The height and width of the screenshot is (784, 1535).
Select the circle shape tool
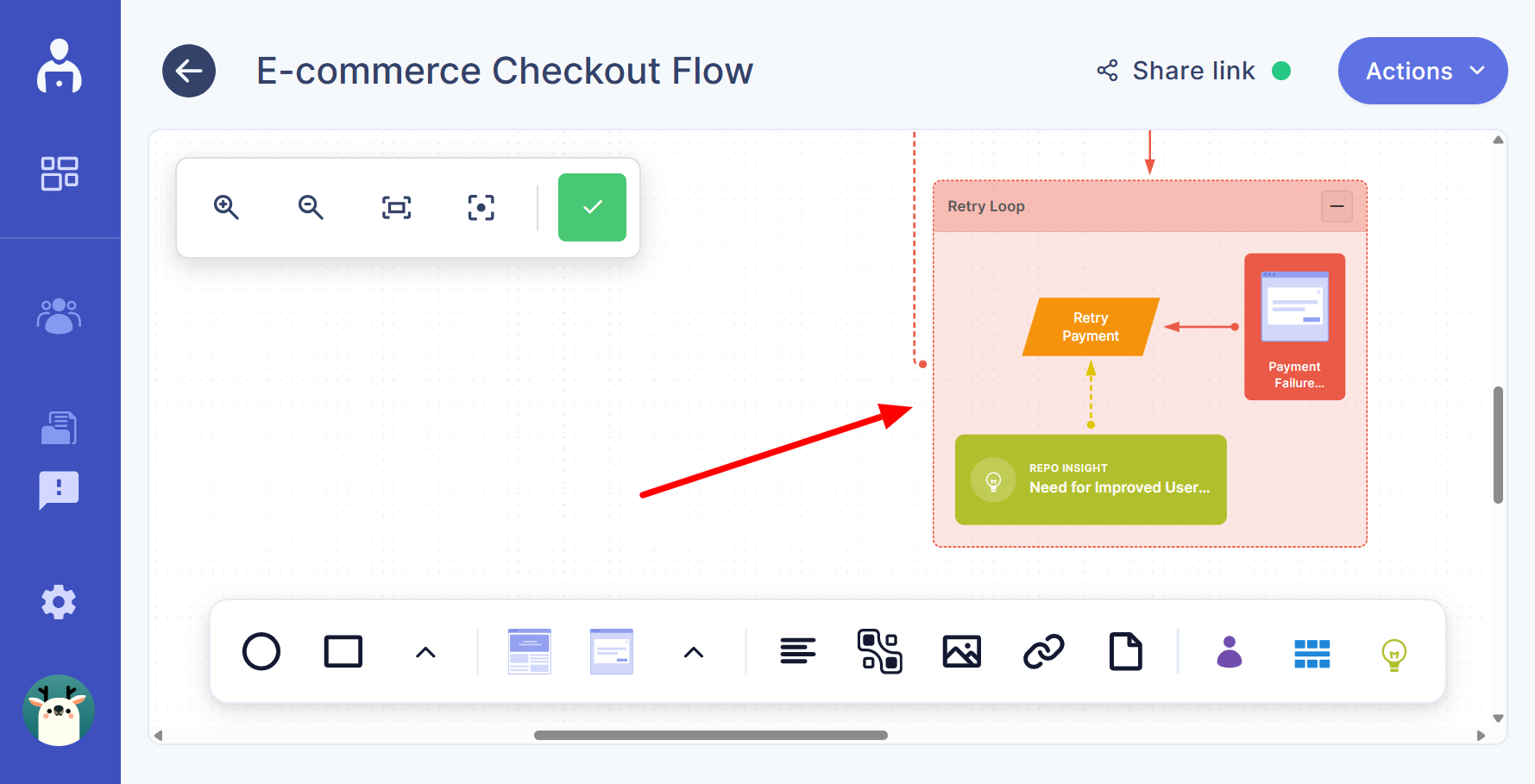(x=261, y=652)
